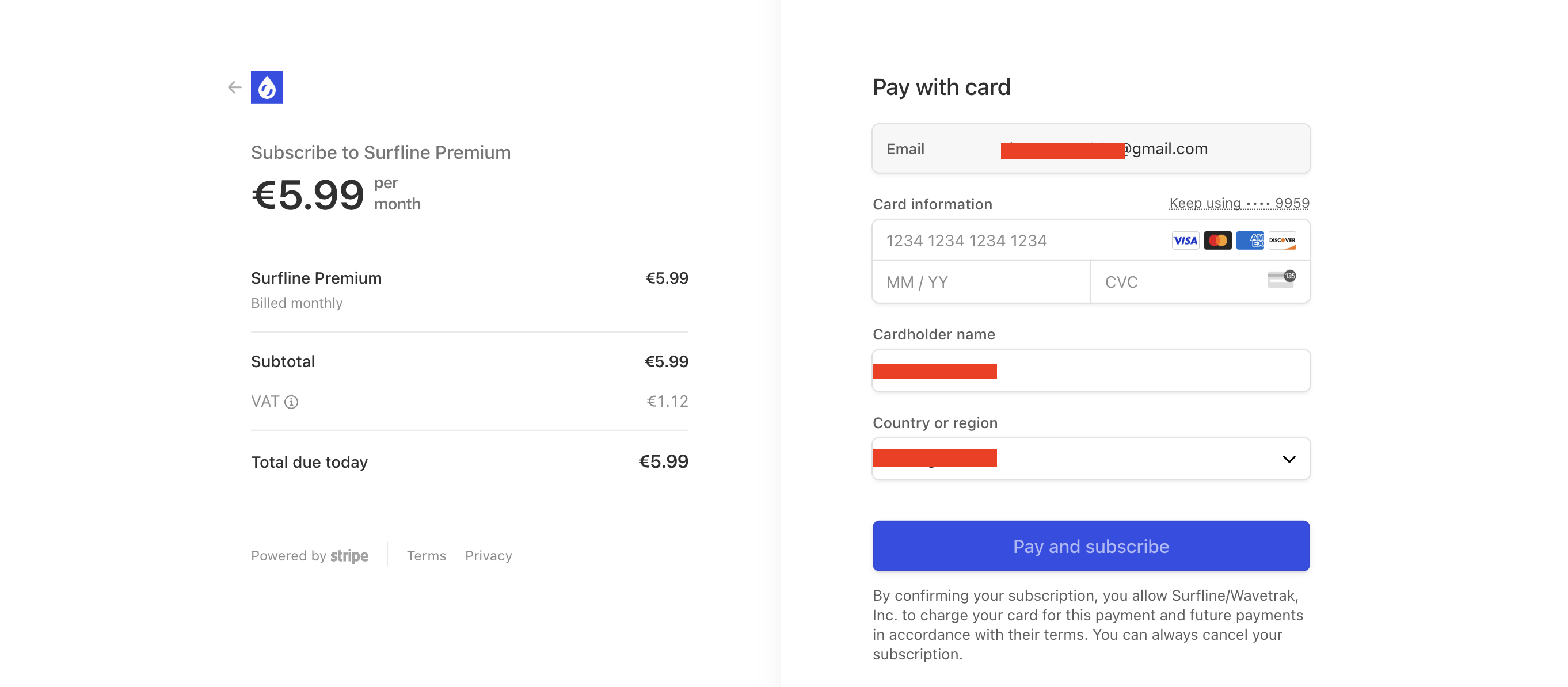This screenshot has height=687, width=1568.
Task: Focus the Cardholder name field
Action: coord(1091,371)
